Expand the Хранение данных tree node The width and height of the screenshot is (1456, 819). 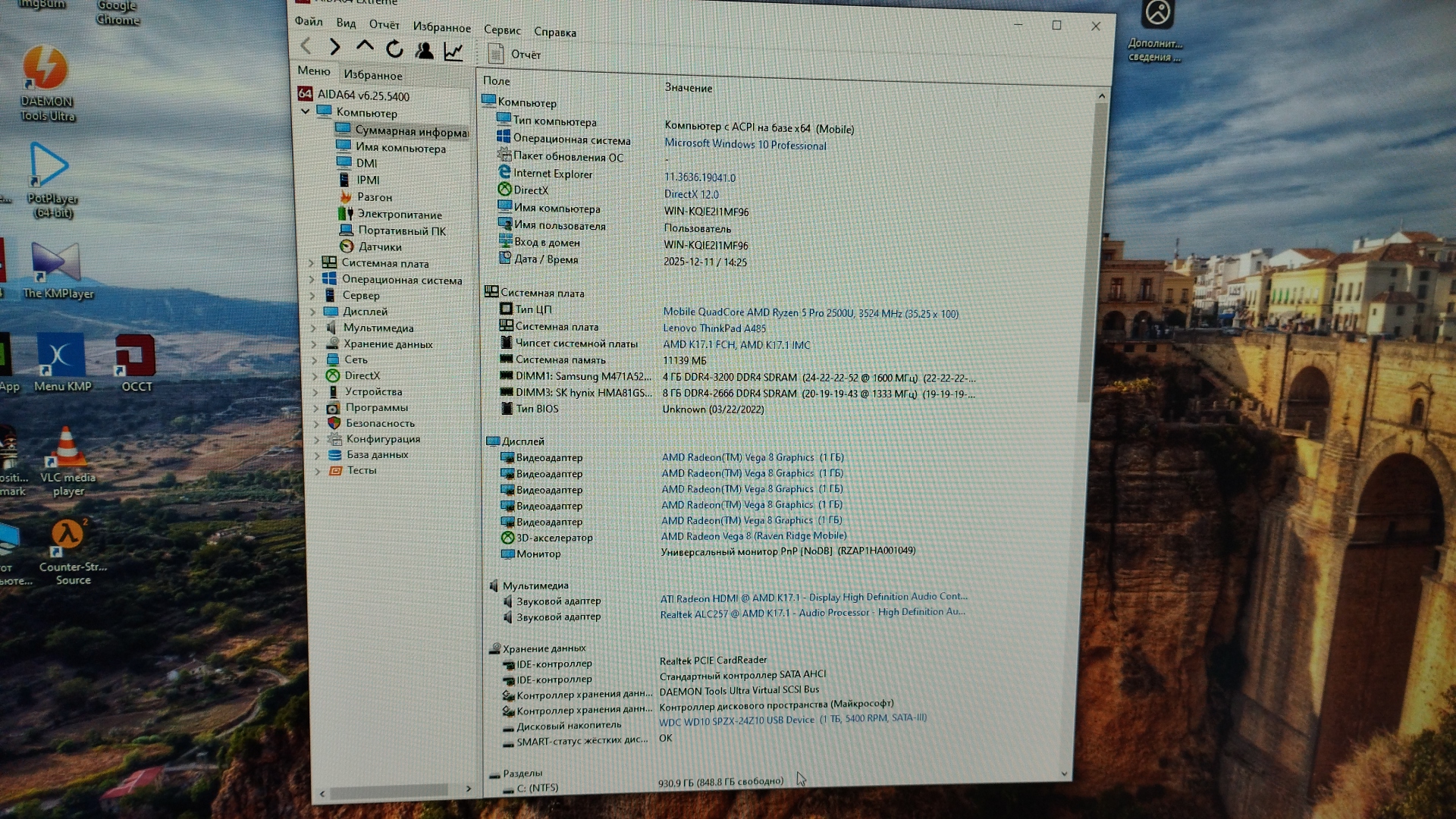coord(314,344)
